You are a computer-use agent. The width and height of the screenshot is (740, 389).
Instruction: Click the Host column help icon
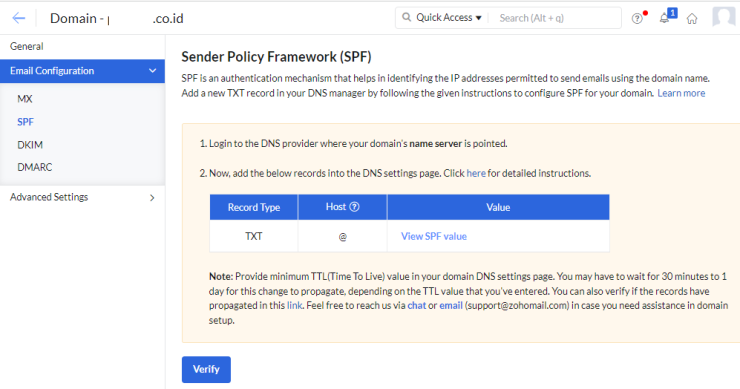(x=354, y=207)
